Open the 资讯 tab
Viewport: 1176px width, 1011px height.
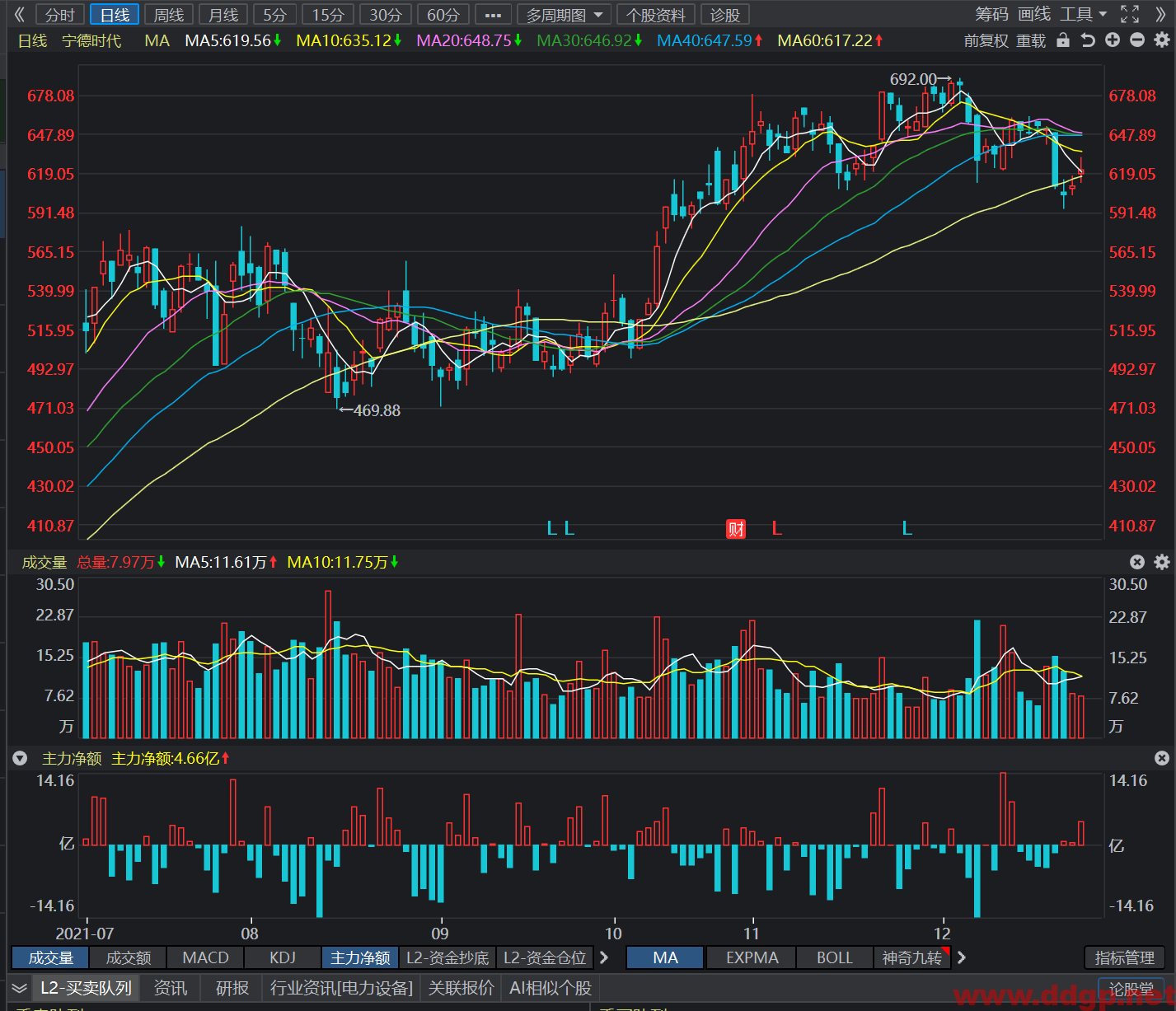point(171,988)
